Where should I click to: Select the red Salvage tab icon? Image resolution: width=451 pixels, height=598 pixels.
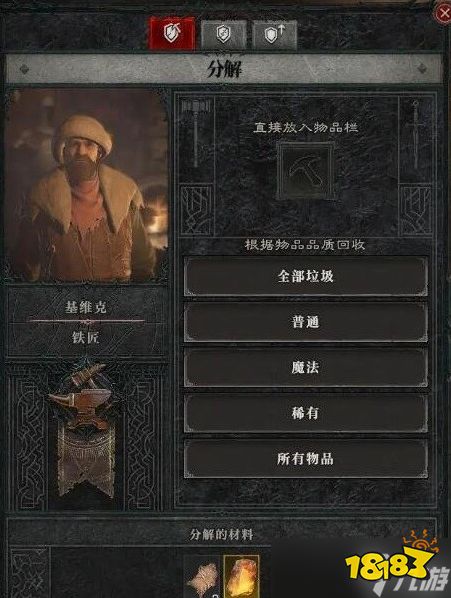click(x=172, y=33)
